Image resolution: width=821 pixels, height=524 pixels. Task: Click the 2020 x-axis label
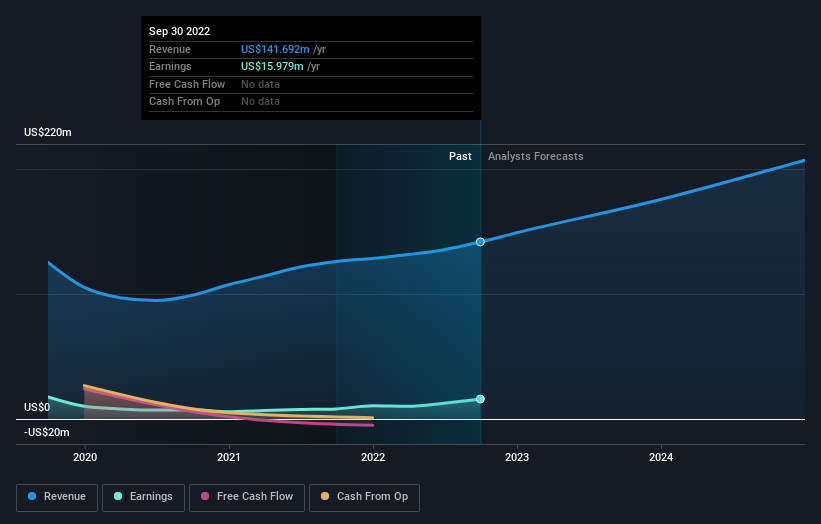[85, 457]
